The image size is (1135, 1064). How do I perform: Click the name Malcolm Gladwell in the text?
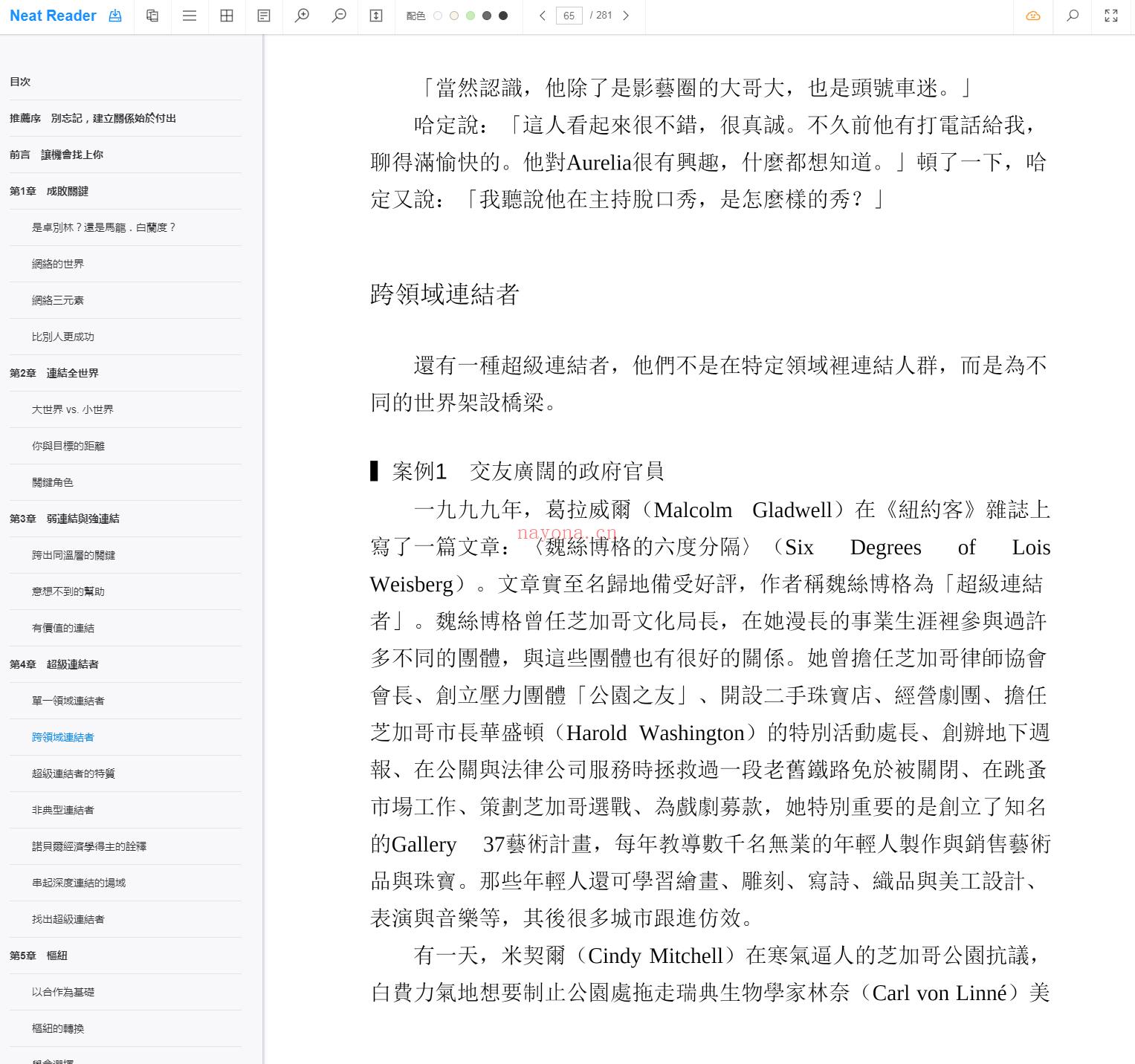pyautogui.click(x=743, y=510)
